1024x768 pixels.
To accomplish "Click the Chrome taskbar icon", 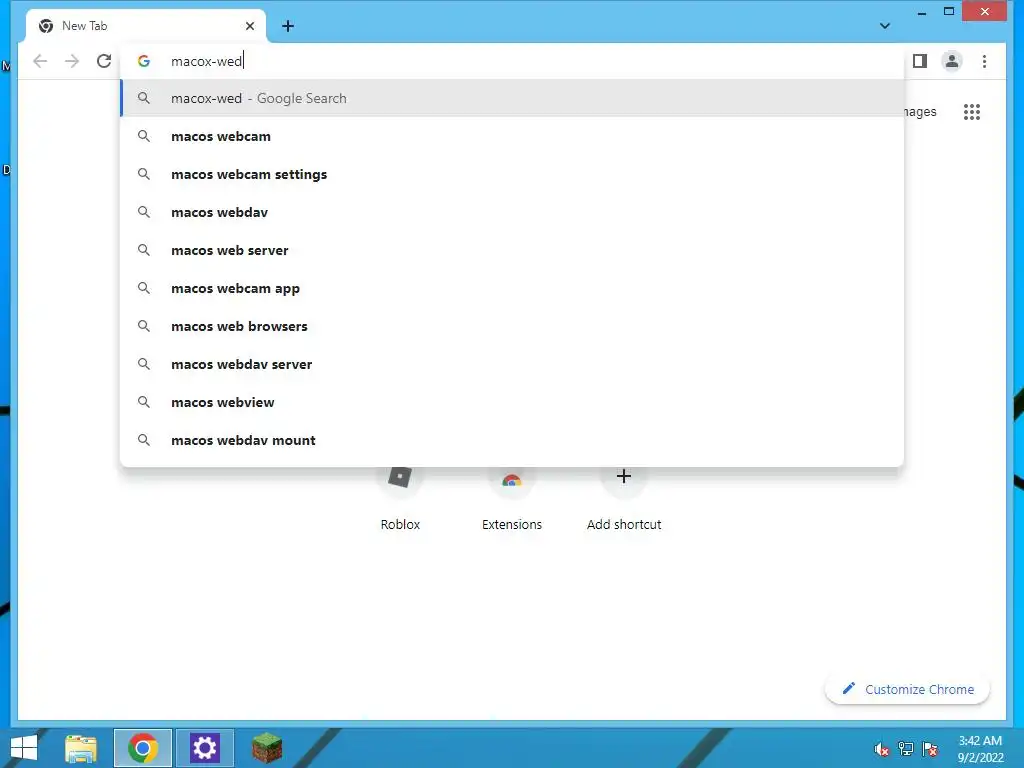I will 143,748.
